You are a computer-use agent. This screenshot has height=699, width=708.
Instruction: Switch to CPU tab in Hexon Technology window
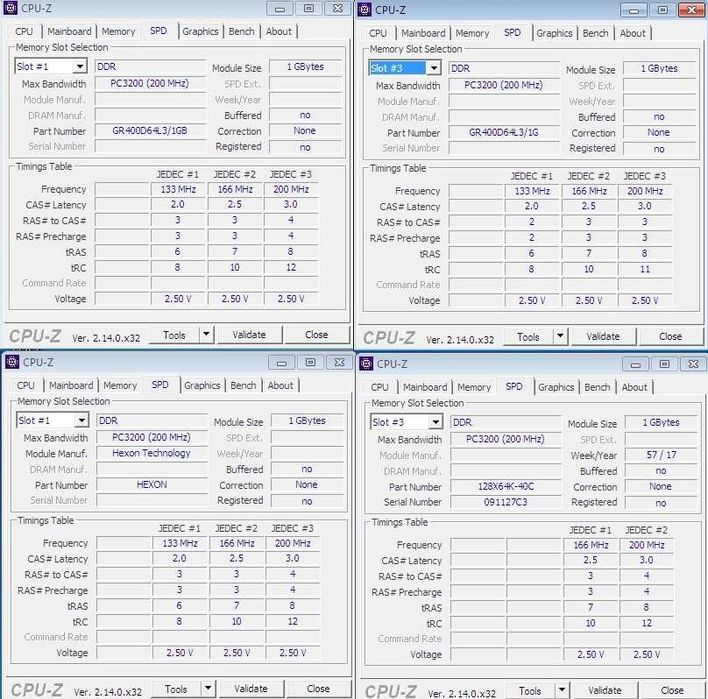[26, 386]
